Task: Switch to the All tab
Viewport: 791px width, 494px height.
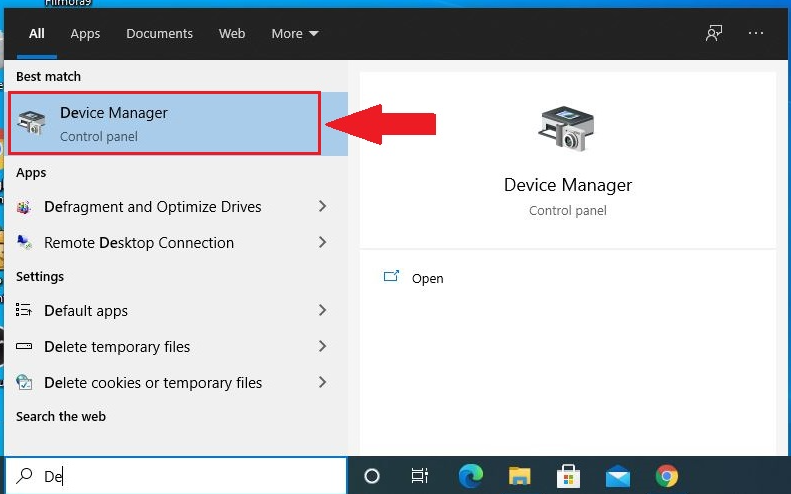Action: pos(36,33)
